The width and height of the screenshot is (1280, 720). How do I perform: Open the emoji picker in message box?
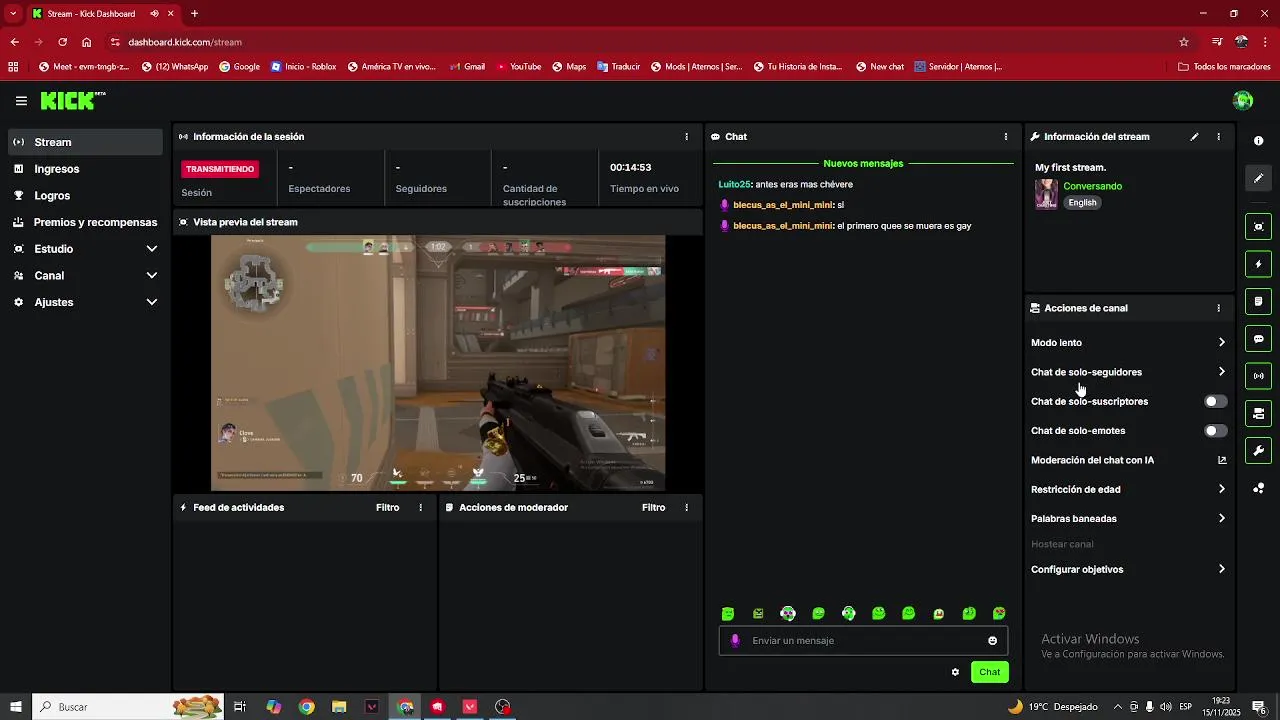(993, 641)
